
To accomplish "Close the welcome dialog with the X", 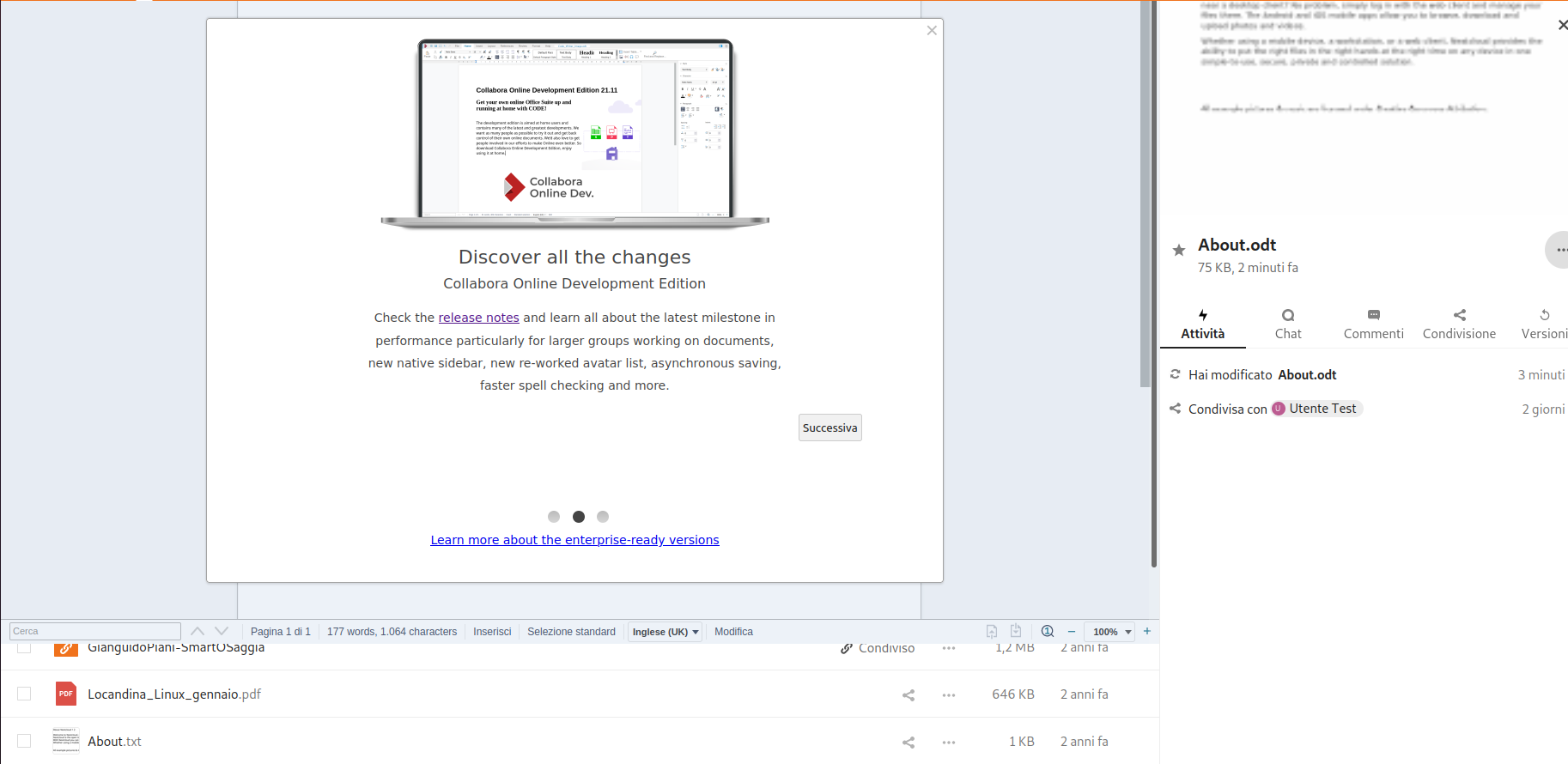I will tap(932, 31).
